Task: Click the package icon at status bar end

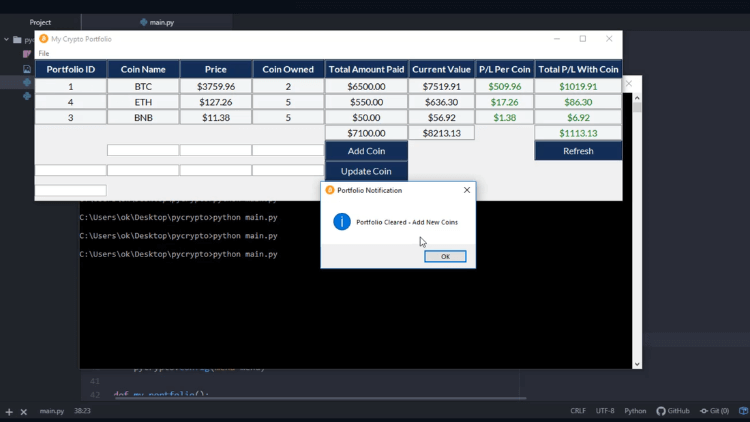Action: pos(743,411)
